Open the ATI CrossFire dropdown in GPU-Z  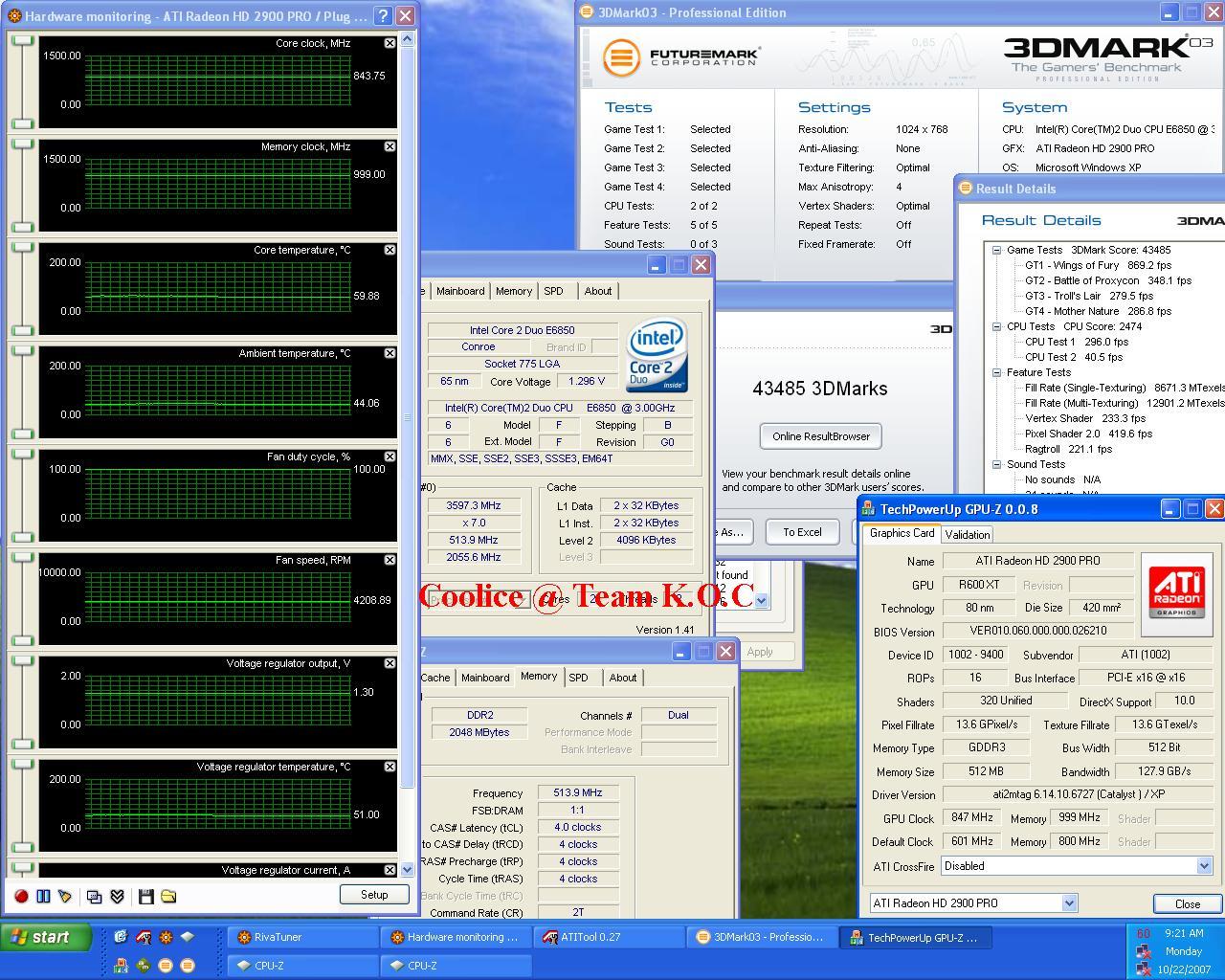pyautogui.click(x=1204, y=866)
